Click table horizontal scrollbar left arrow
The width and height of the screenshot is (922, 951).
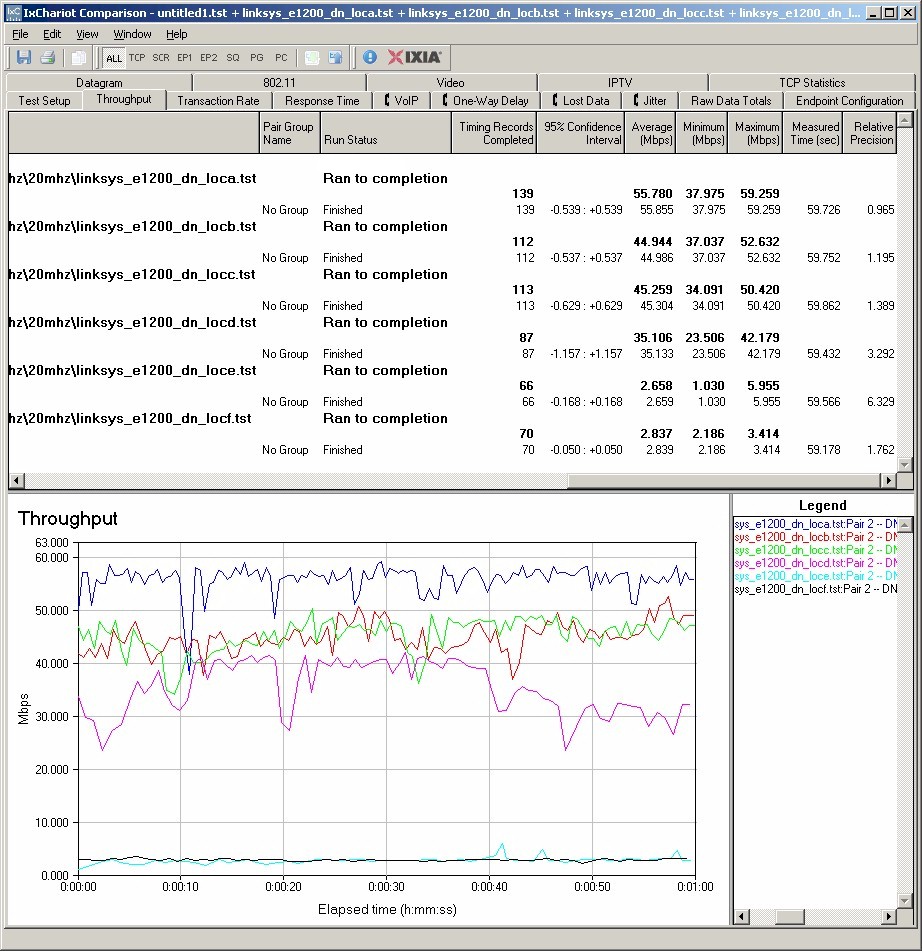click(x=16, y=480)
